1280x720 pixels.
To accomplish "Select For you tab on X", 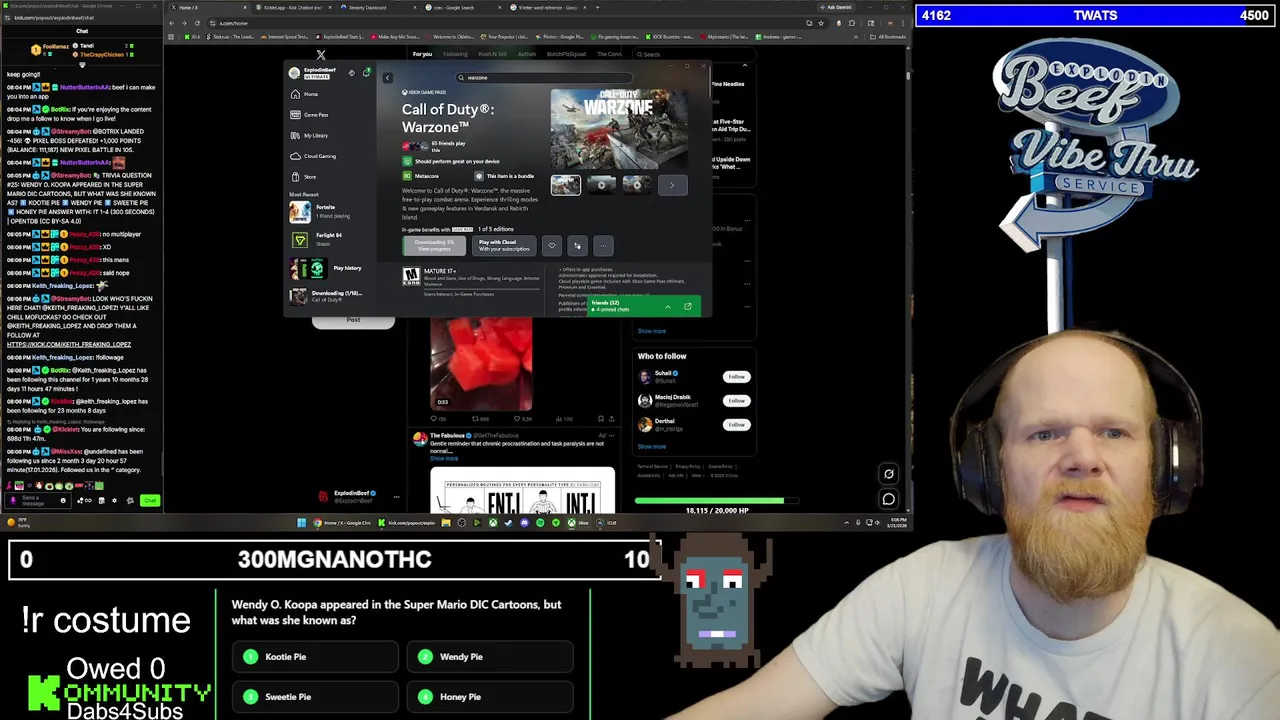I will [422, 54].
